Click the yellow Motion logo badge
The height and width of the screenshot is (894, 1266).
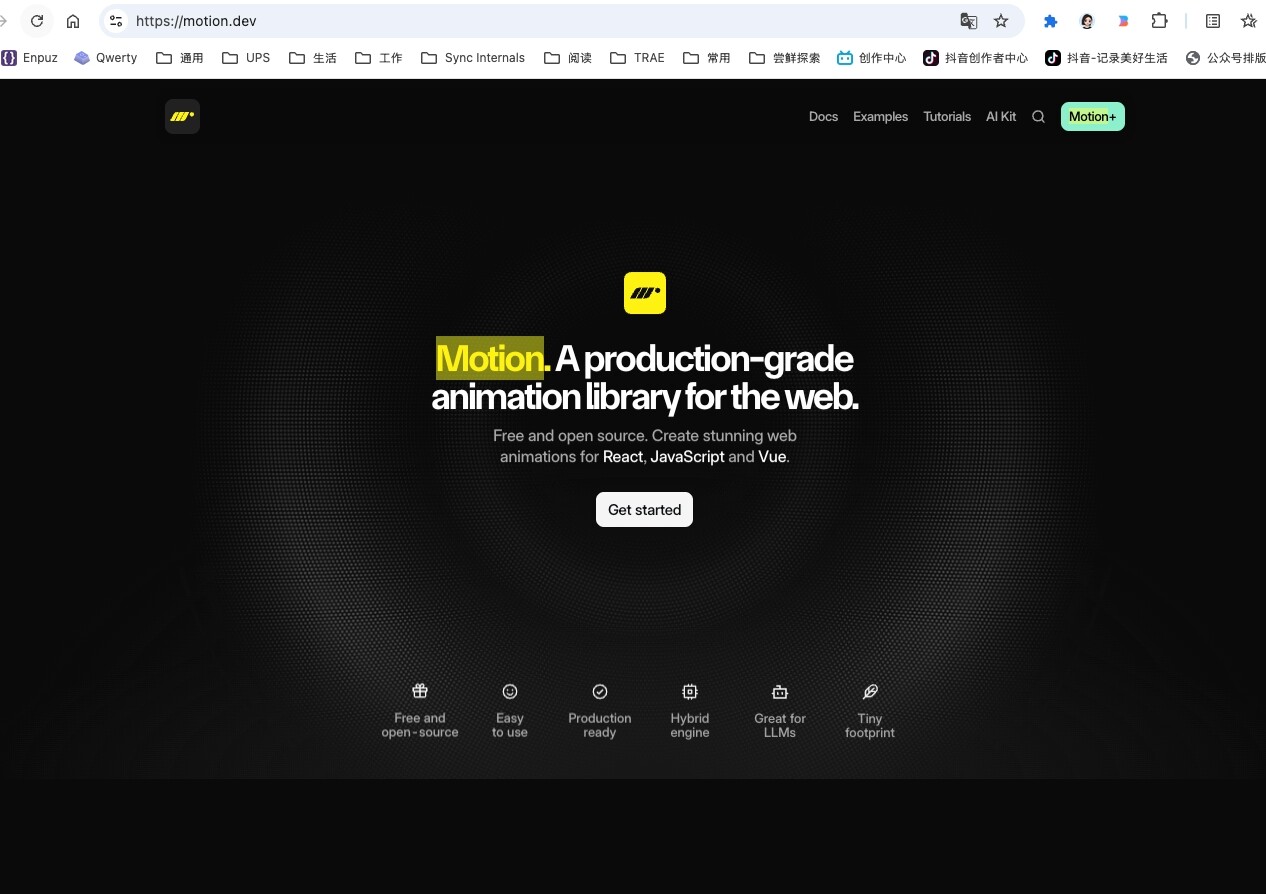pyautogui.click(x=645, y=293)
